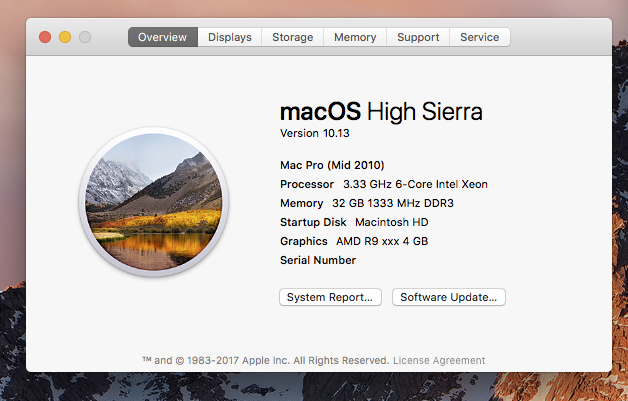Click the 3.33 GHz 6-Core Intel Xeon value
This screenshot has width=628, height=401.
coord(415,184)
